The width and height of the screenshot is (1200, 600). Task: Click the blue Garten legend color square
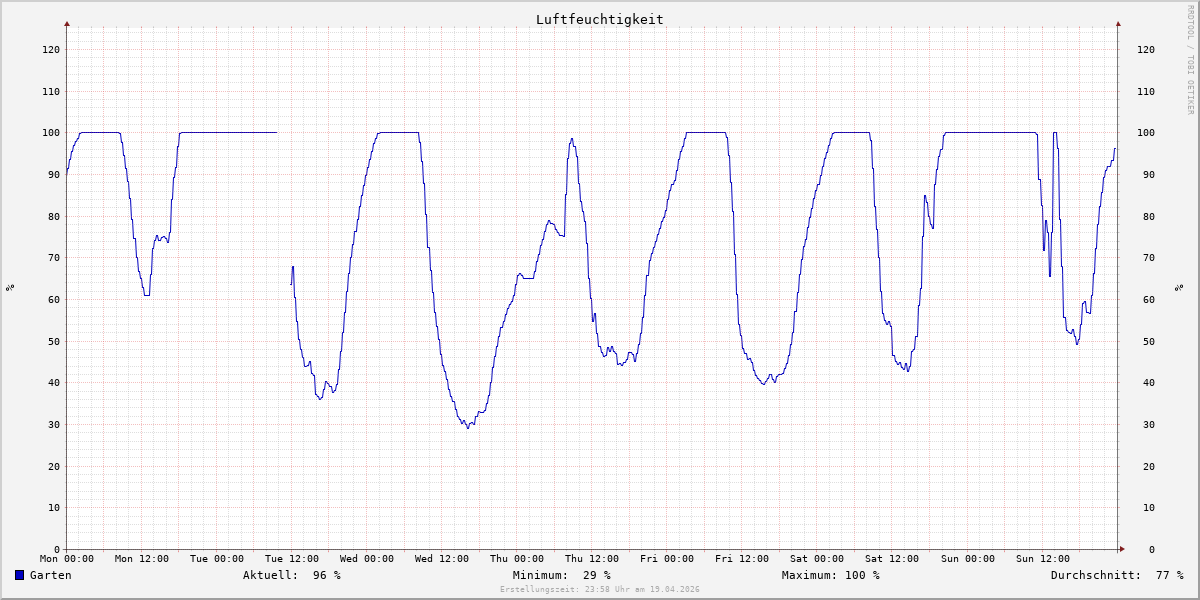coord(19,575)
